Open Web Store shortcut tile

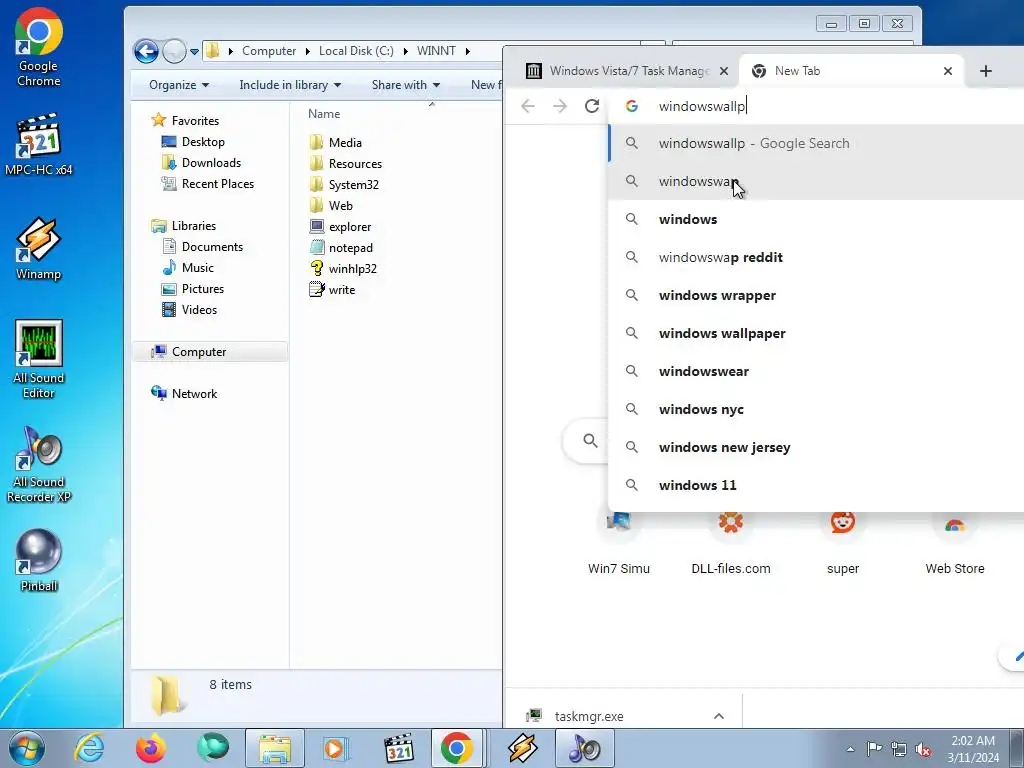(x=955, y=545)
